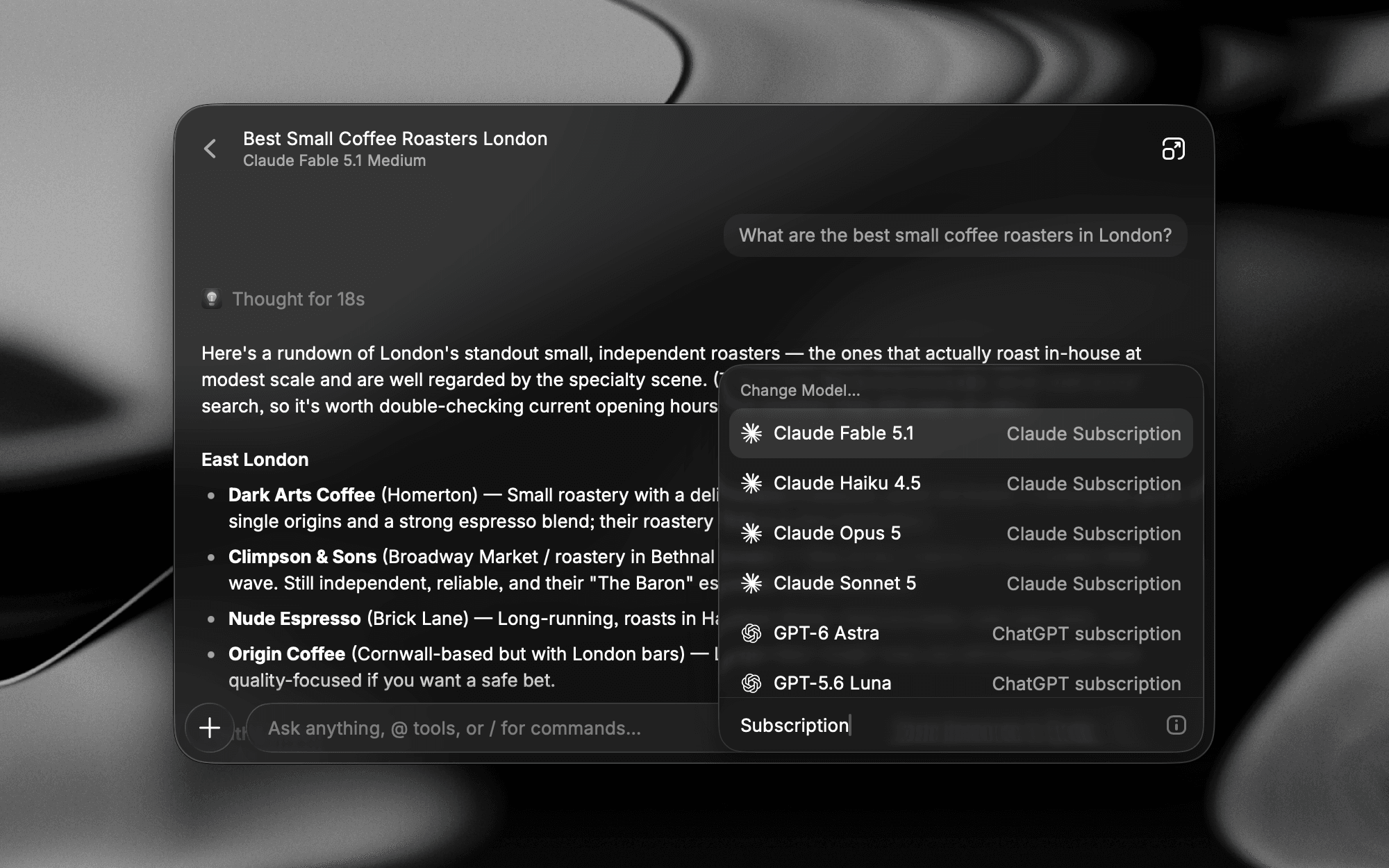Click ChatGPT subscription label beside GPT-6 Astra

1086,633
